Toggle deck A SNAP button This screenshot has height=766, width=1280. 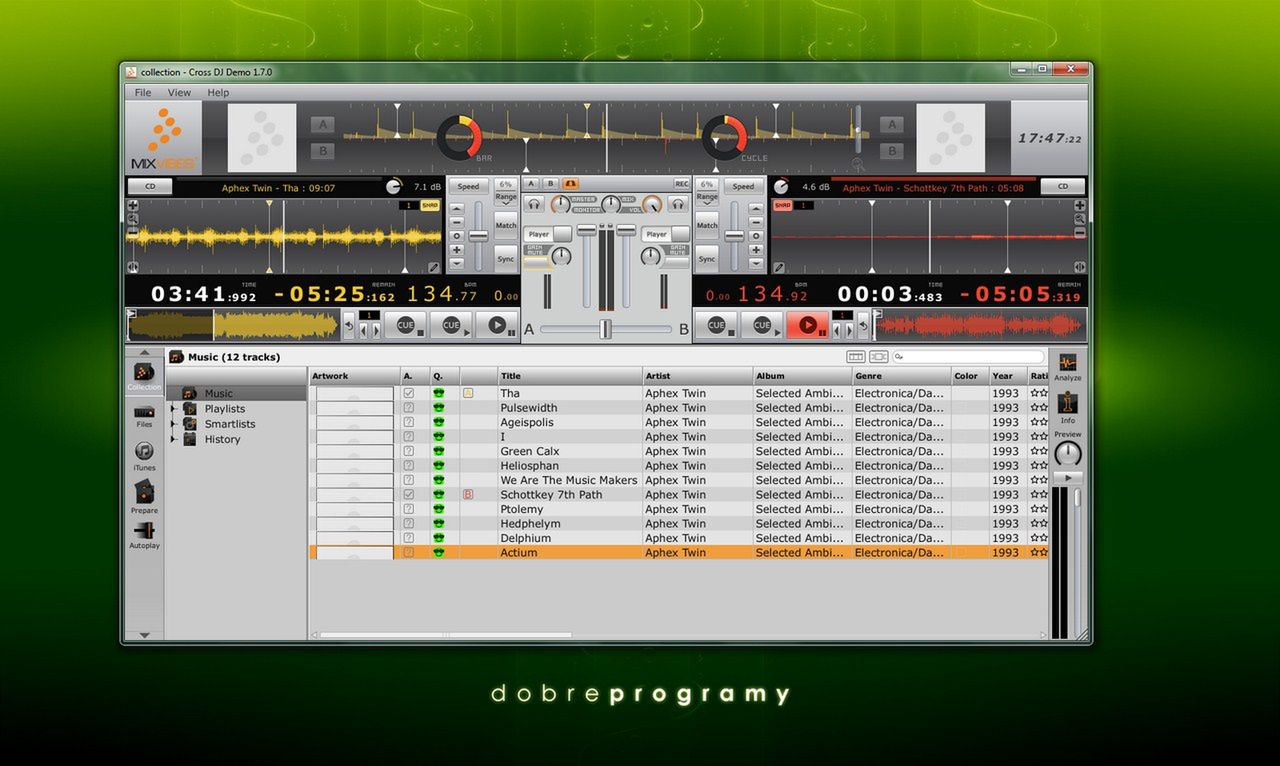[430, 205]
